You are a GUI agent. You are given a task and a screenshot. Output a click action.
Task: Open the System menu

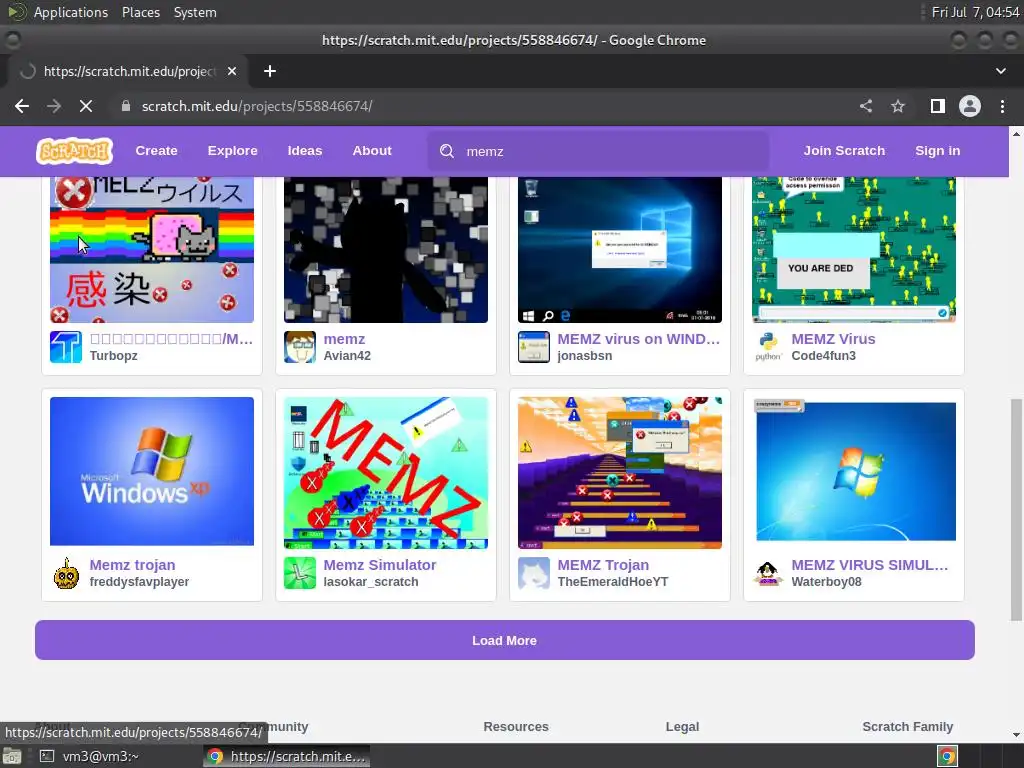(195, 12)
